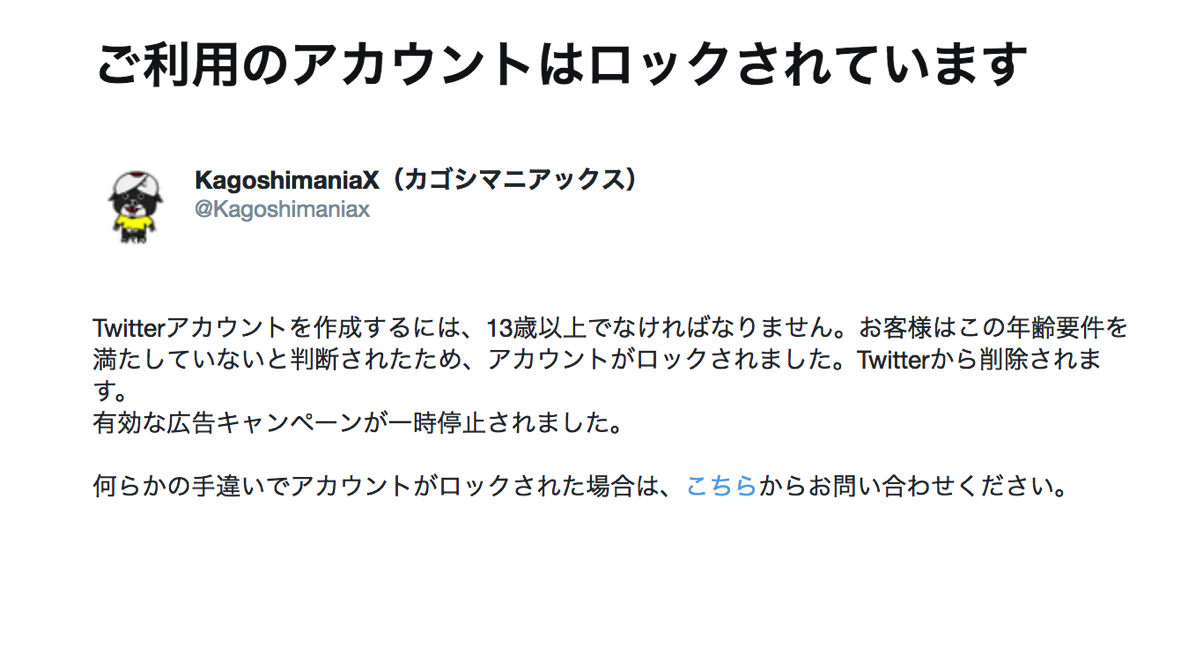Screen dimensions: 1196x656
Task: Click the lone す。 line ending the paragraph
Action: pos(108,391)
